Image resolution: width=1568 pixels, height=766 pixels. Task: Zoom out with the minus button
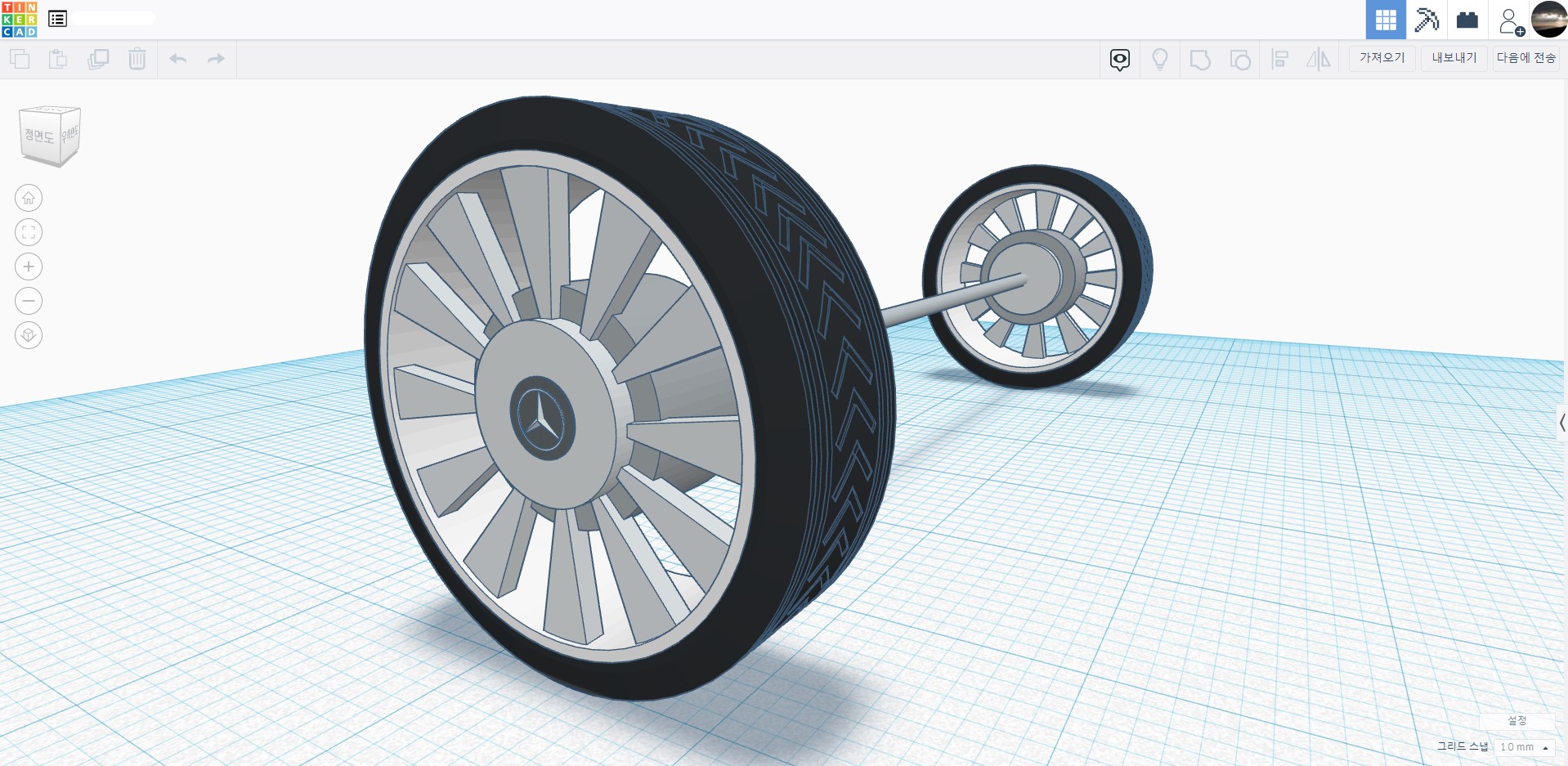29,301
